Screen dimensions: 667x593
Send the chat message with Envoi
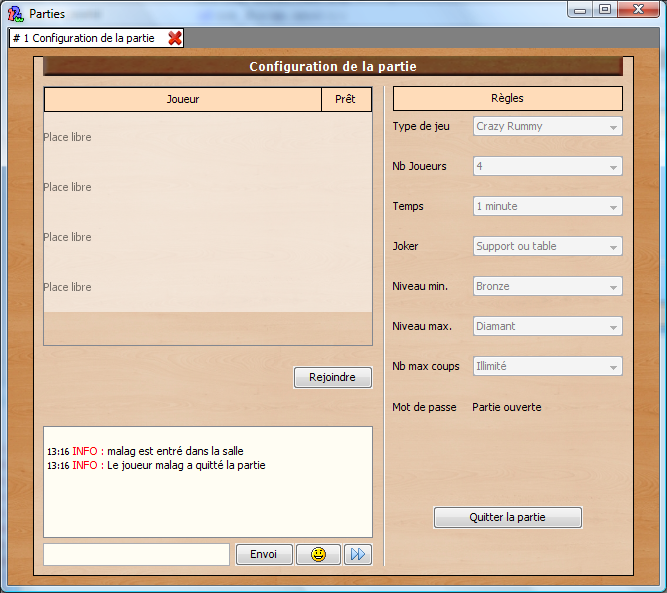[x=264, y=554]
